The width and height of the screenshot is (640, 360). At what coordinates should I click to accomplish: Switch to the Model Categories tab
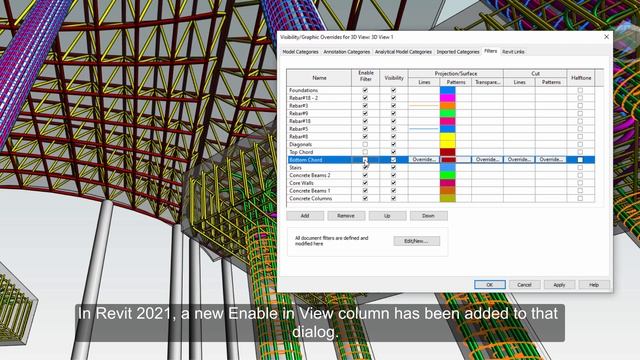300,52
